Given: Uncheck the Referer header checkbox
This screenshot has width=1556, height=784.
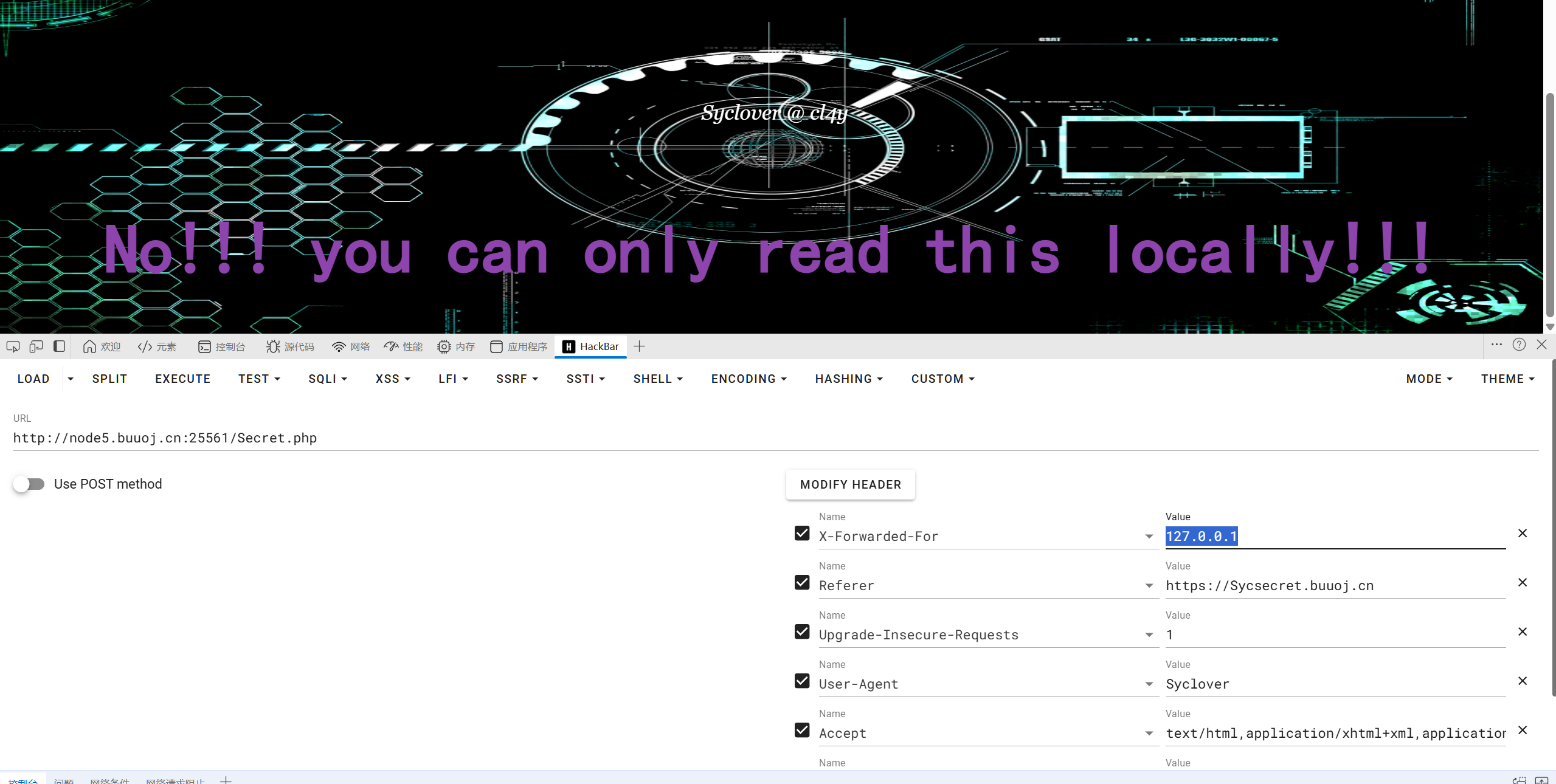Looking at the screenshot, I should tap(802, 582).
